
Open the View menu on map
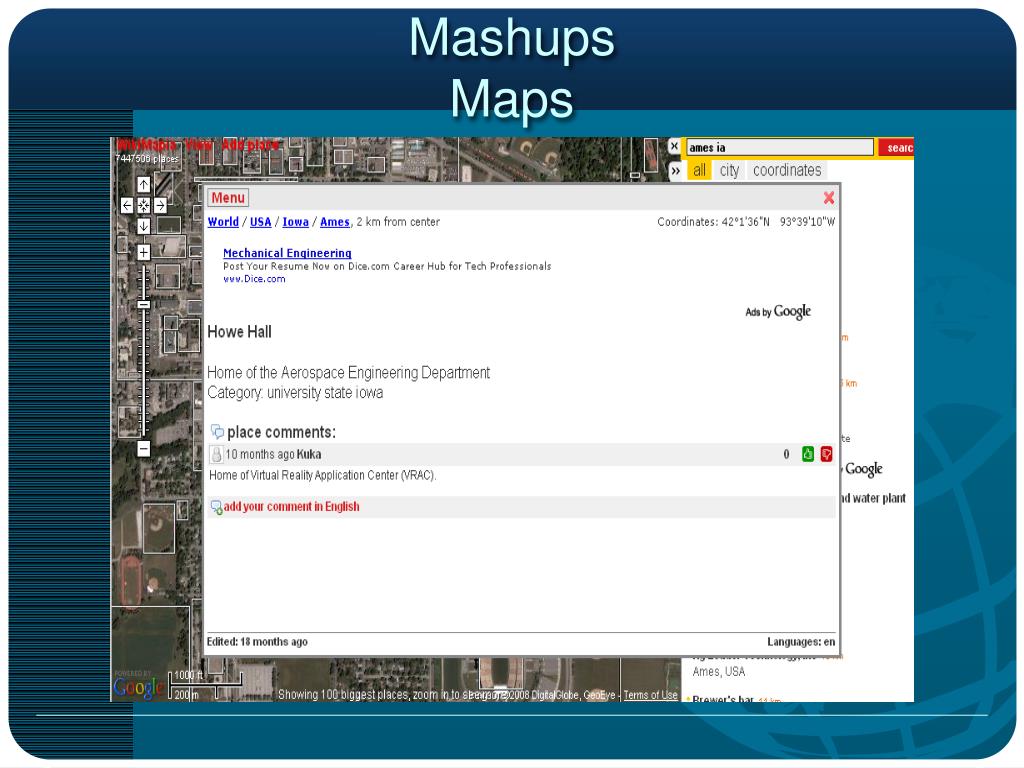click(x=199, y=144)
